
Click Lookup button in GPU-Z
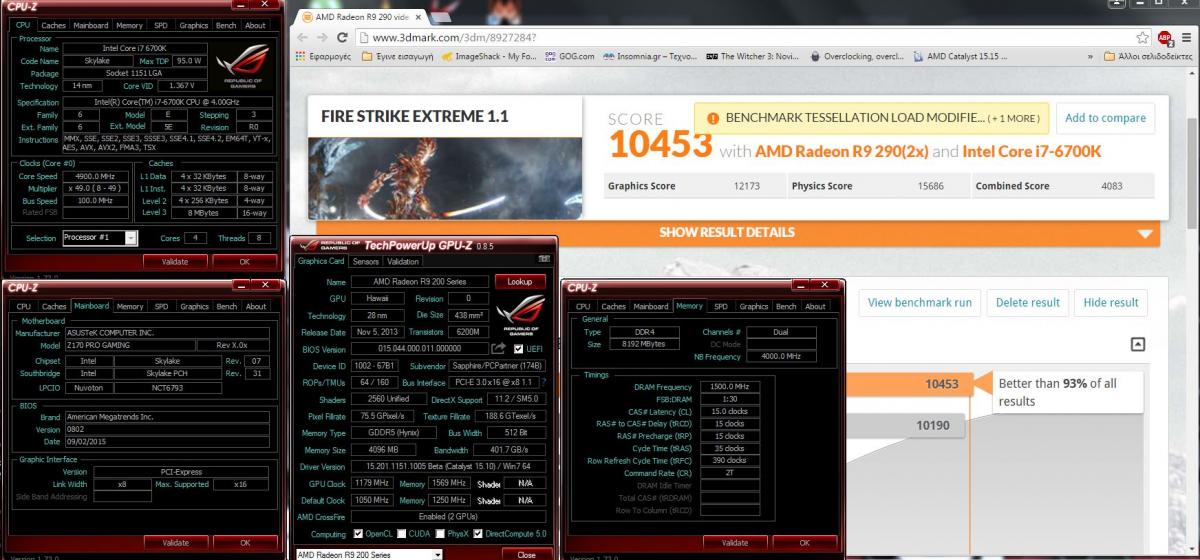coord(520,281)
